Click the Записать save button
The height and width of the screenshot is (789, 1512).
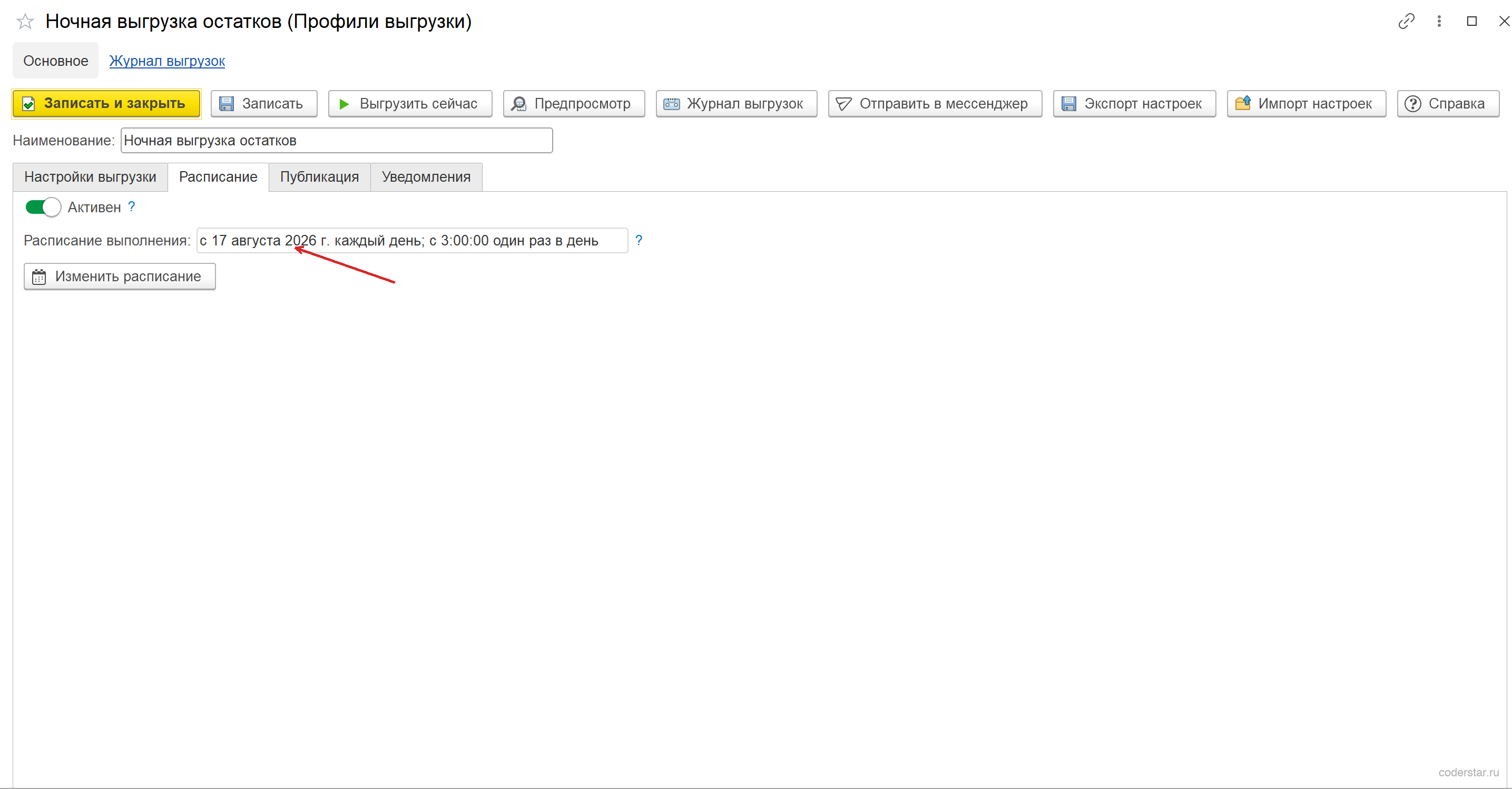[264, 104]
